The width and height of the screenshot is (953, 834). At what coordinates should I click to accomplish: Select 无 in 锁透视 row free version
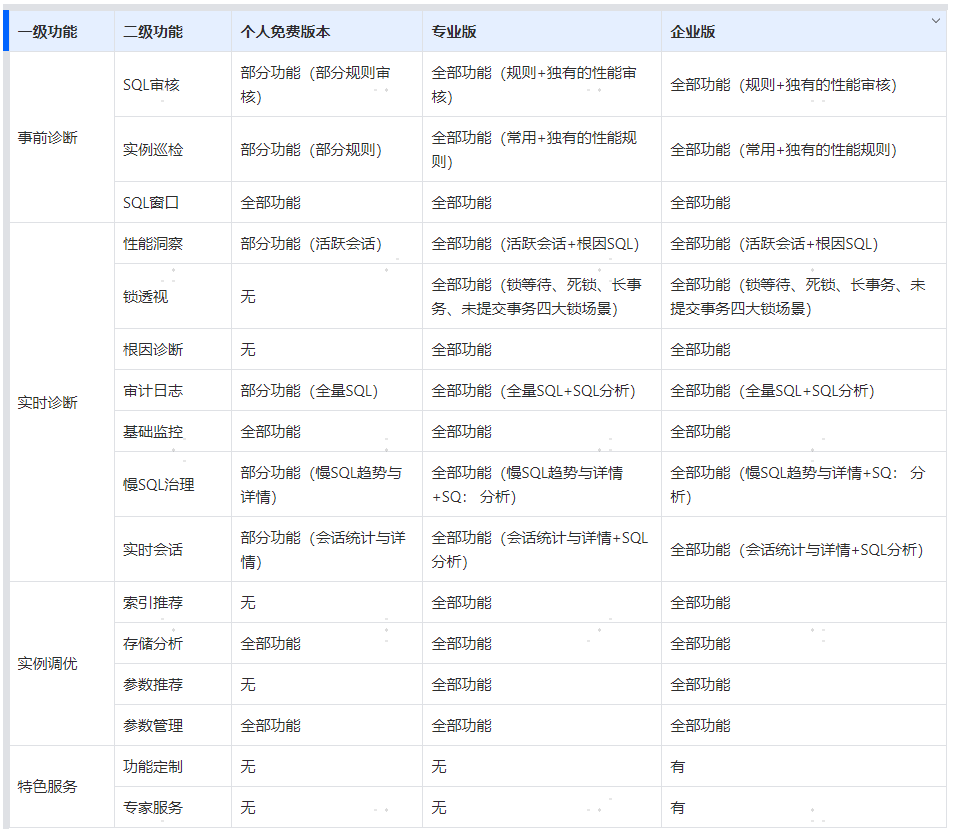tap(326, 297)
